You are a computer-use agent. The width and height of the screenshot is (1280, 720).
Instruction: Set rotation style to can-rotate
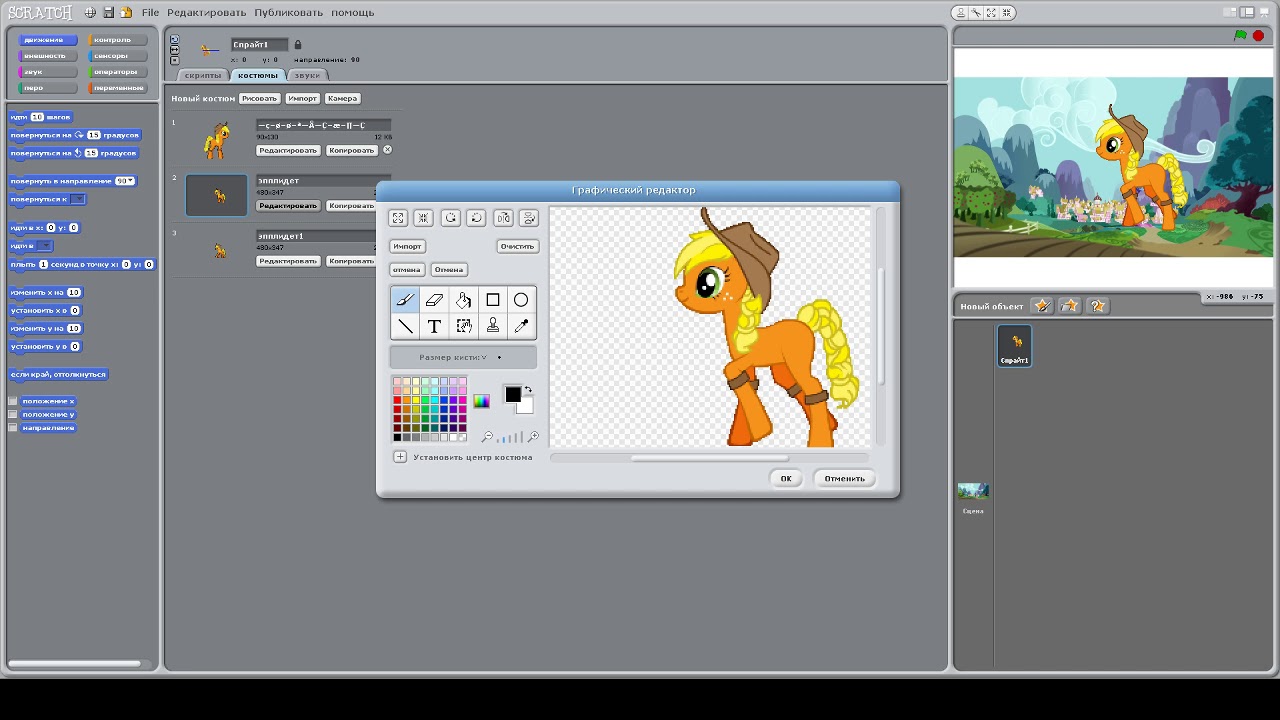point(174,39)
